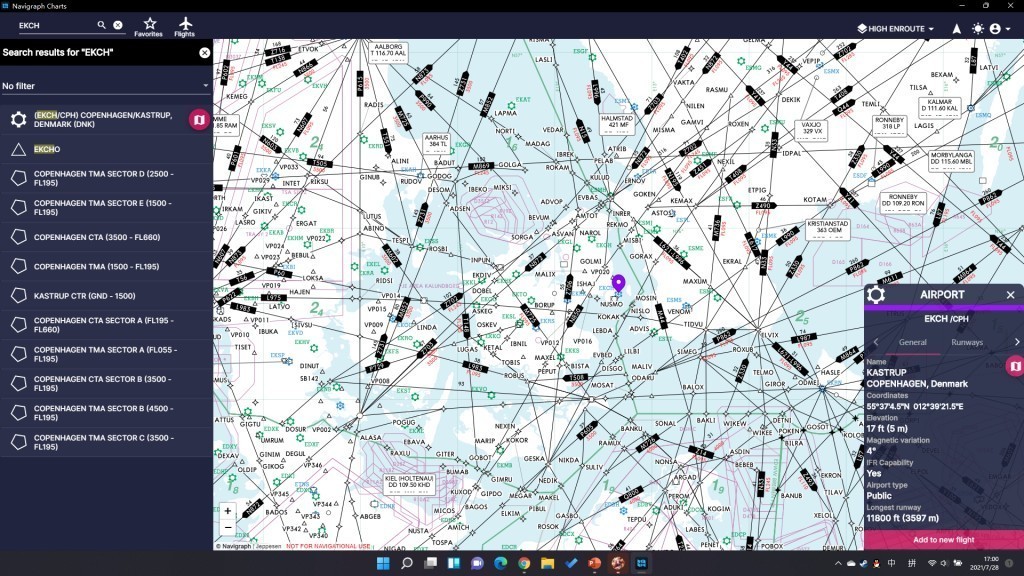This screenshot has height=576, width=1024.
Task: Close the search results panel
Action: [x=204, y=52]
